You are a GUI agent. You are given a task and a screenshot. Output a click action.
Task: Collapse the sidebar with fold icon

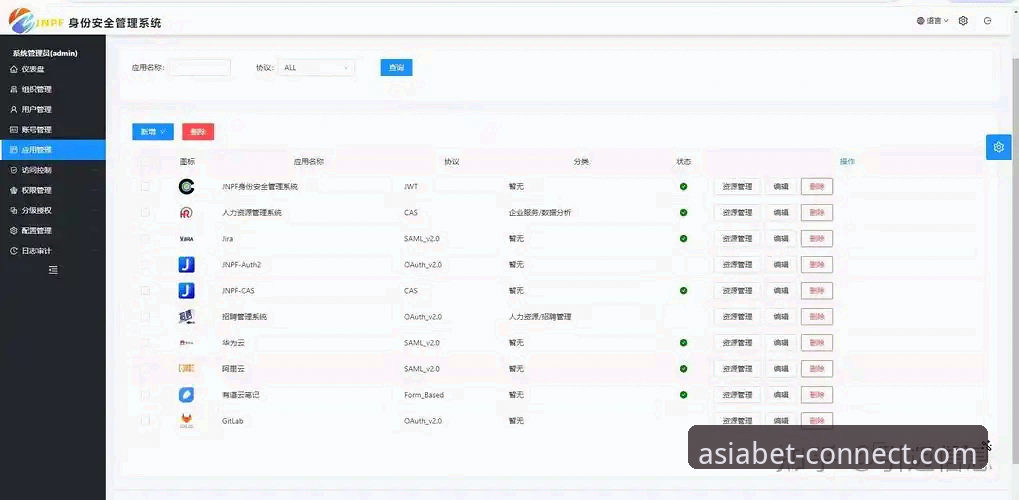(x=53, y=270)
